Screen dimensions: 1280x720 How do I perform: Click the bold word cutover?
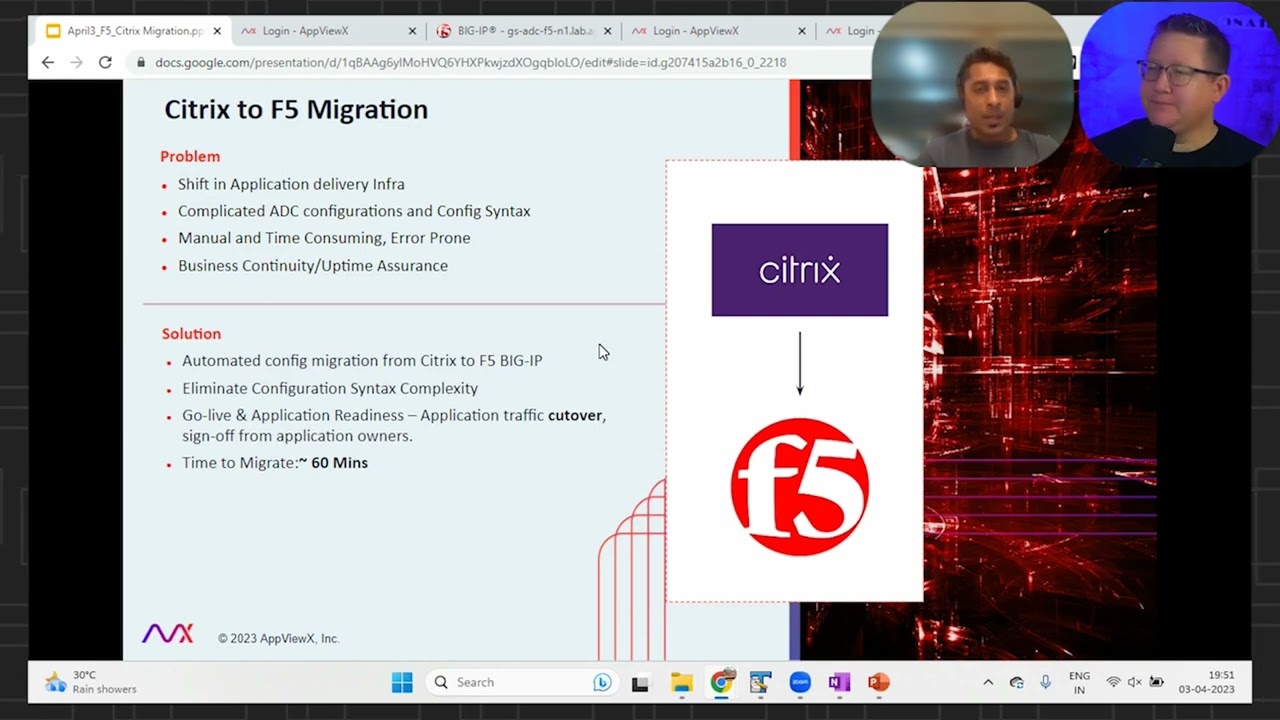(x=575, y=415)
